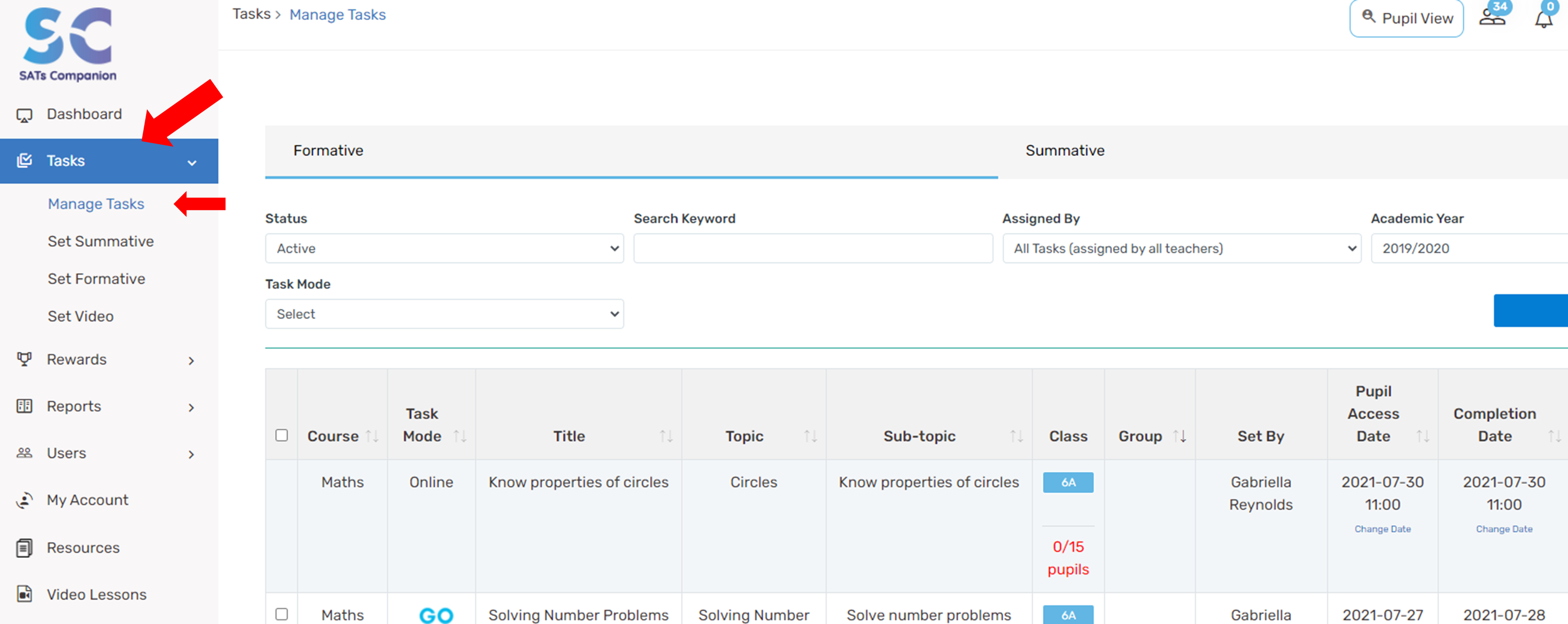Screen dimensions: 1568x624
Task: Sort by Course column arrows
Action: coord(372,436)
